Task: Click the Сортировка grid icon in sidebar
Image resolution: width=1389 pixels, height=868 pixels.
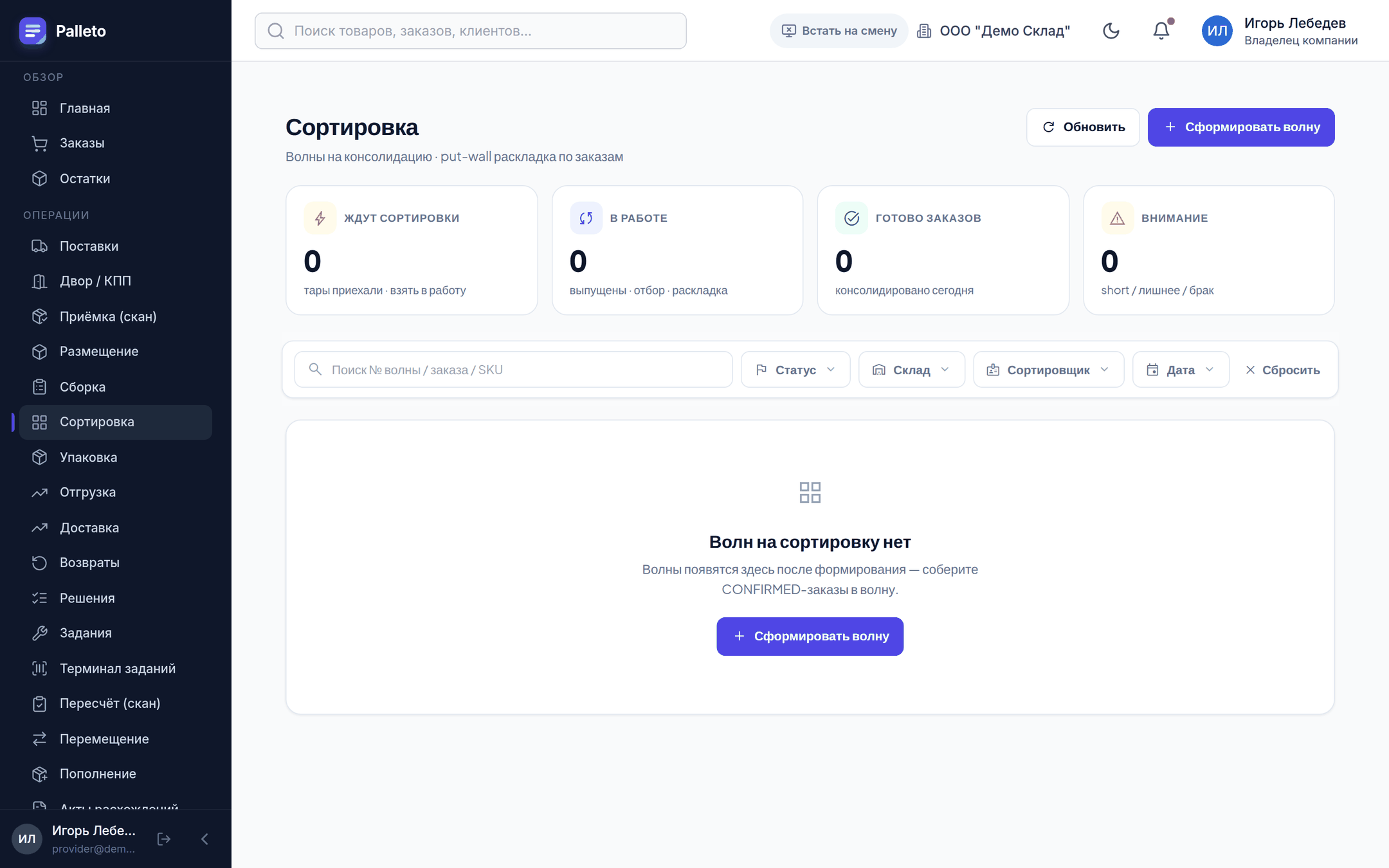Action: [x=40, y=422]
